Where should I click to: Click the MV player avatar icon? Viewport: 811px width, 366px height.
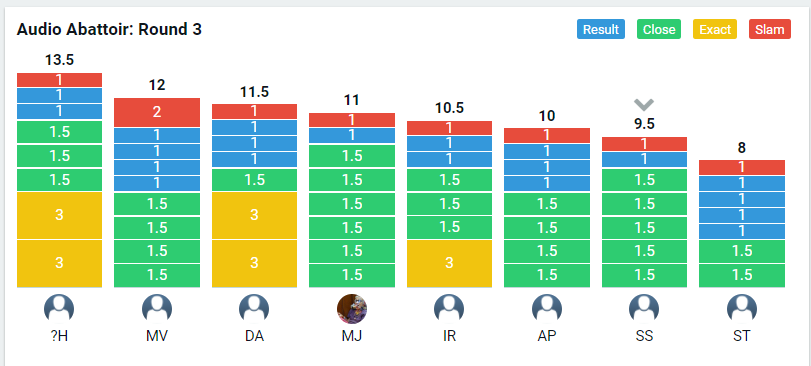click(157, 309)
